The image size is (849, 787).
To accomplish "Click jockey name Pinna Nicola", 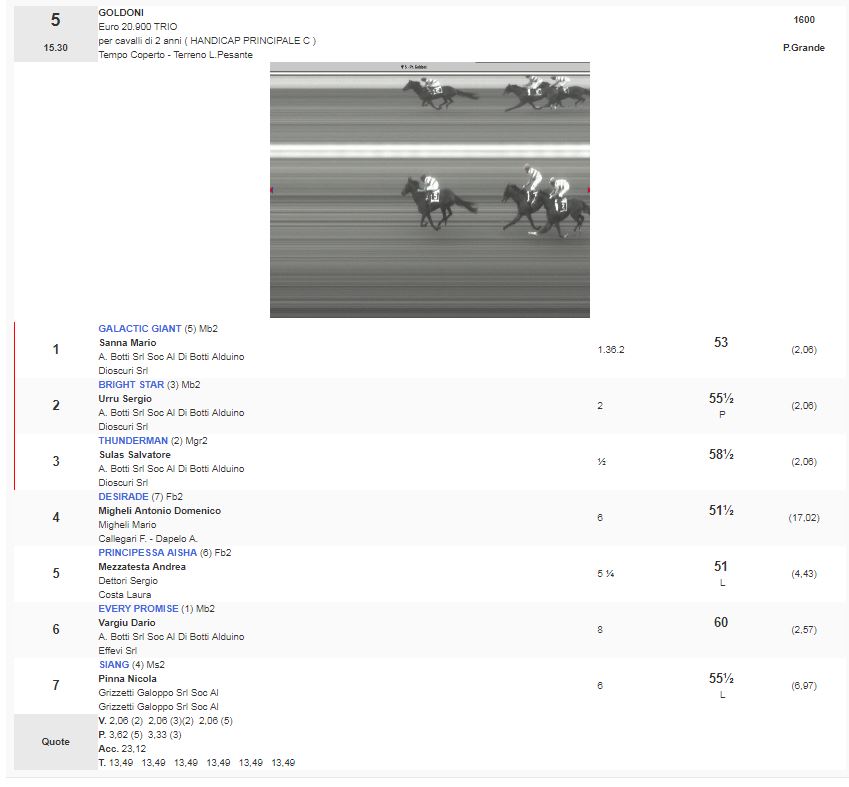I will pyautogui.click(x=127, y=679).
